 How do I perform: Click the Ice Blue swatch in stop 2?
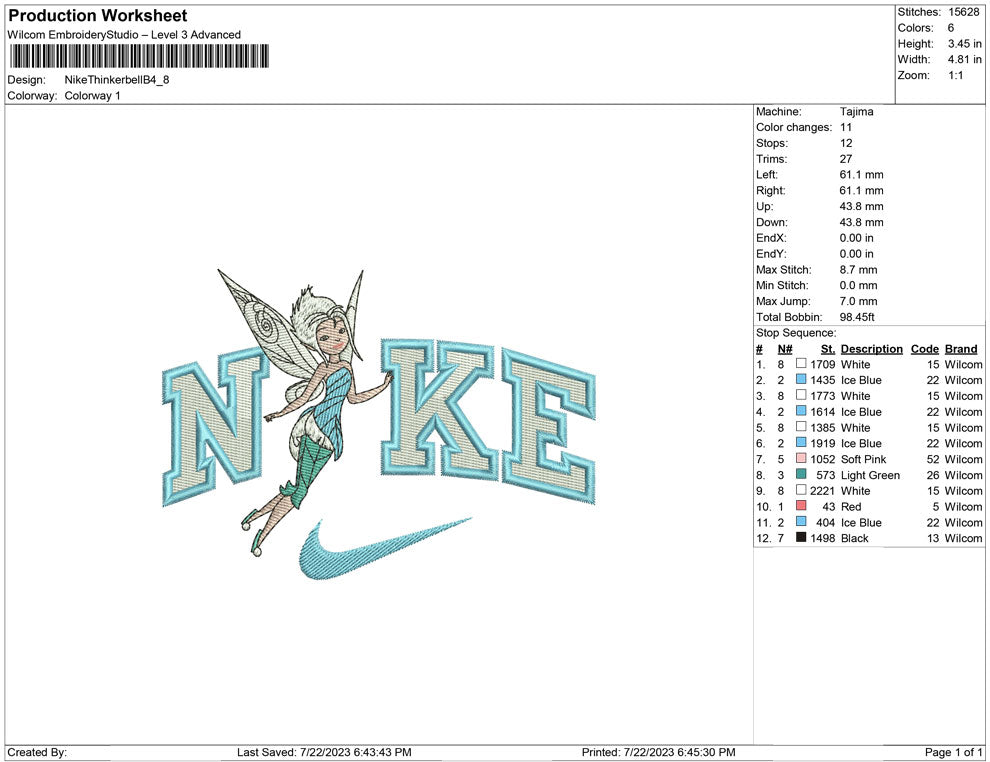[x=801, y=379]
